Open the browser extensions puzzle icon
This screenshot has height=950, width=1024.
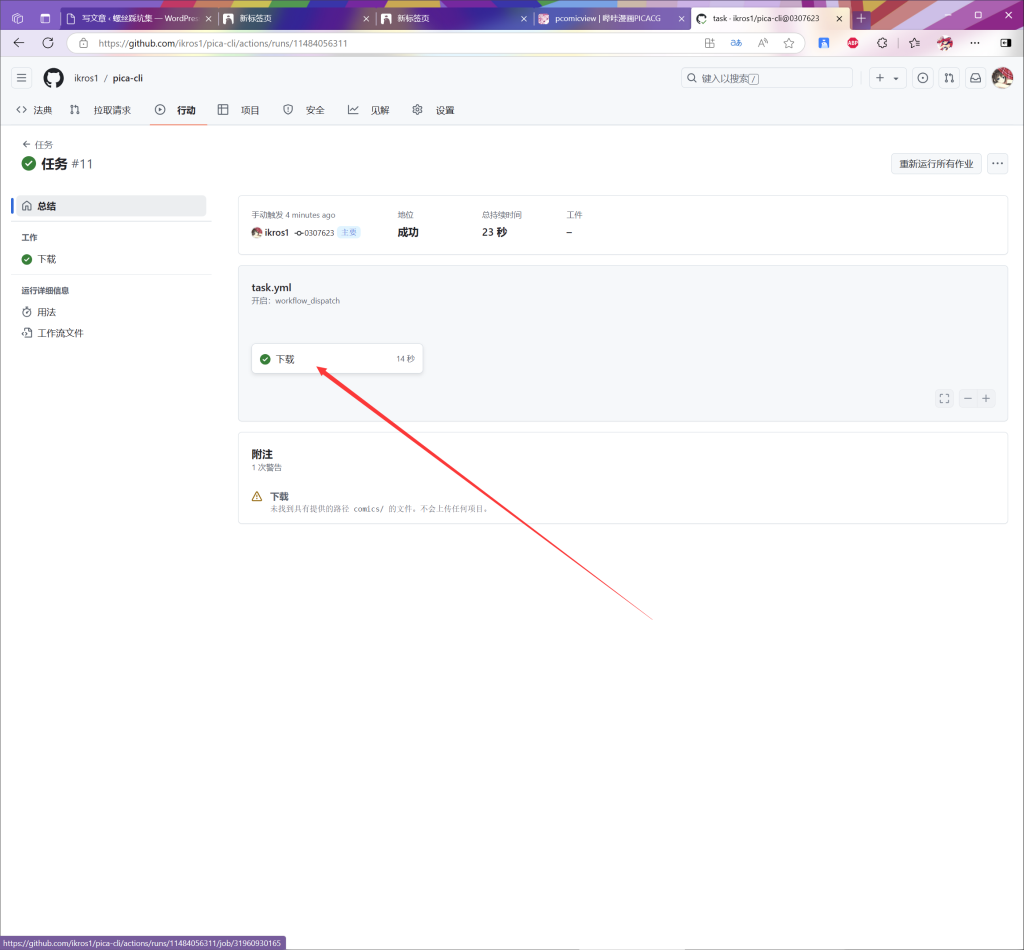(x=882, y=43)
